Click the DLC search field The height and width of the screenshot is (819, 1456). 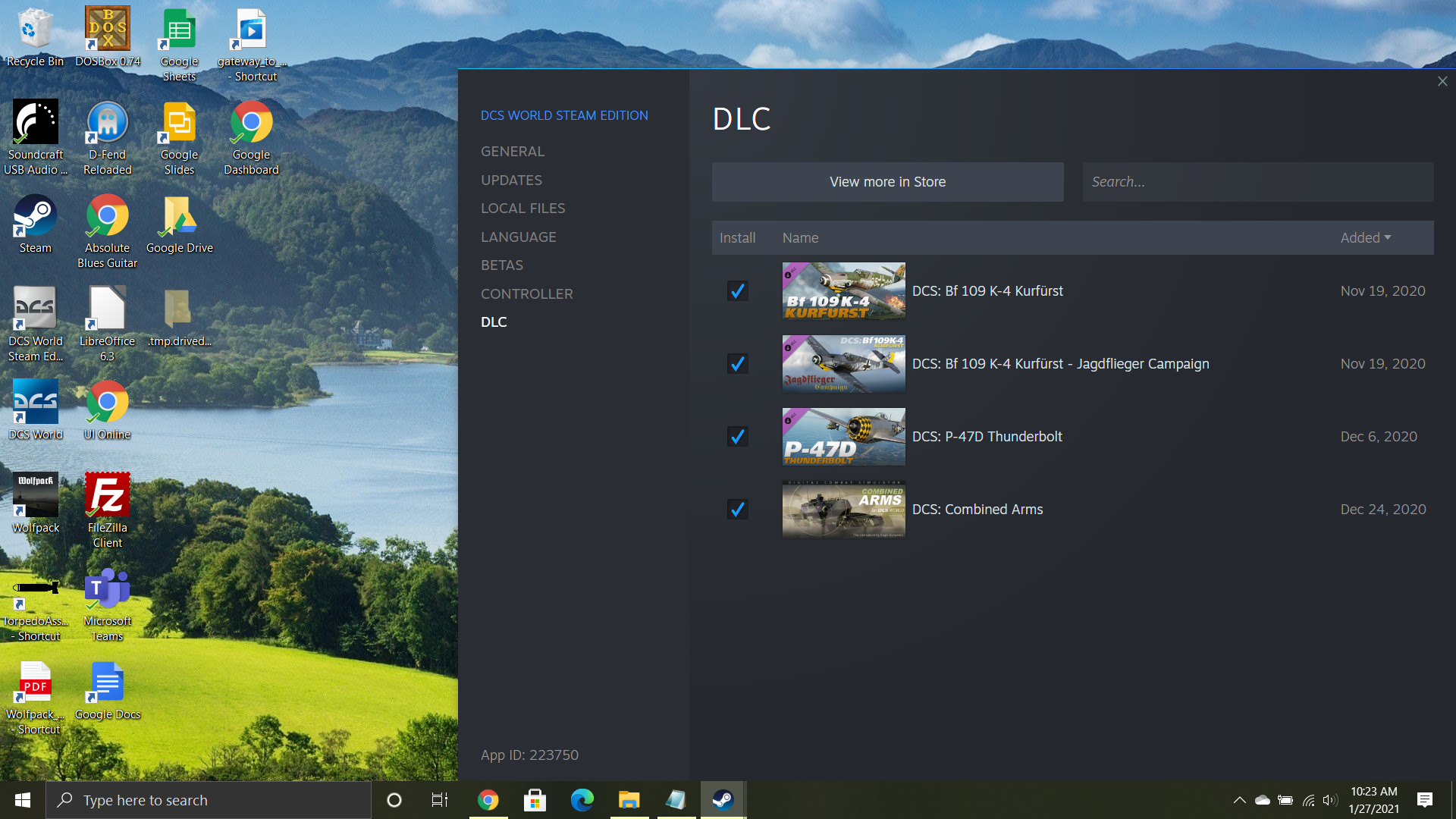1257,181
